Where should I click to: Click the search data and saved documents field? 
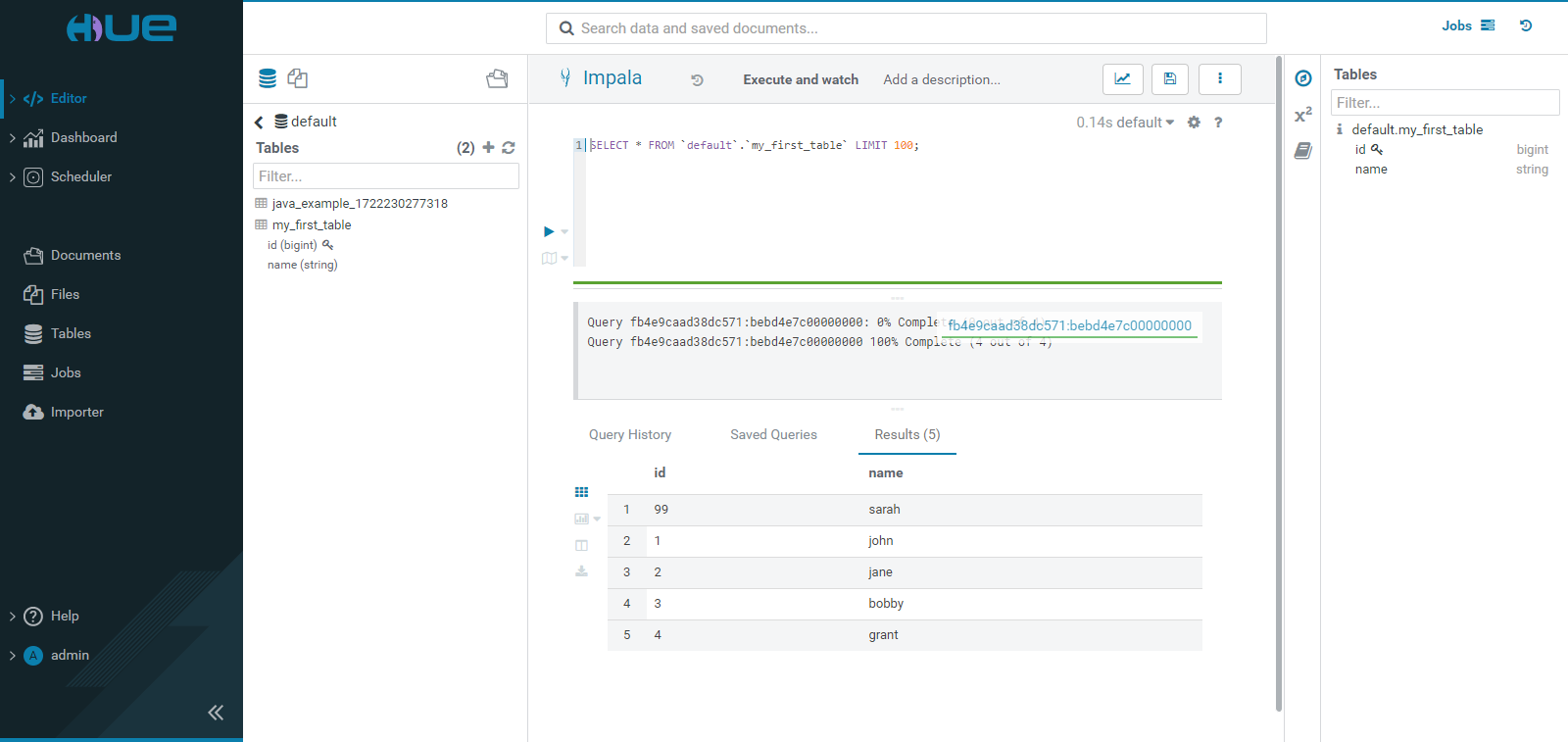click(x=906, y=28)
